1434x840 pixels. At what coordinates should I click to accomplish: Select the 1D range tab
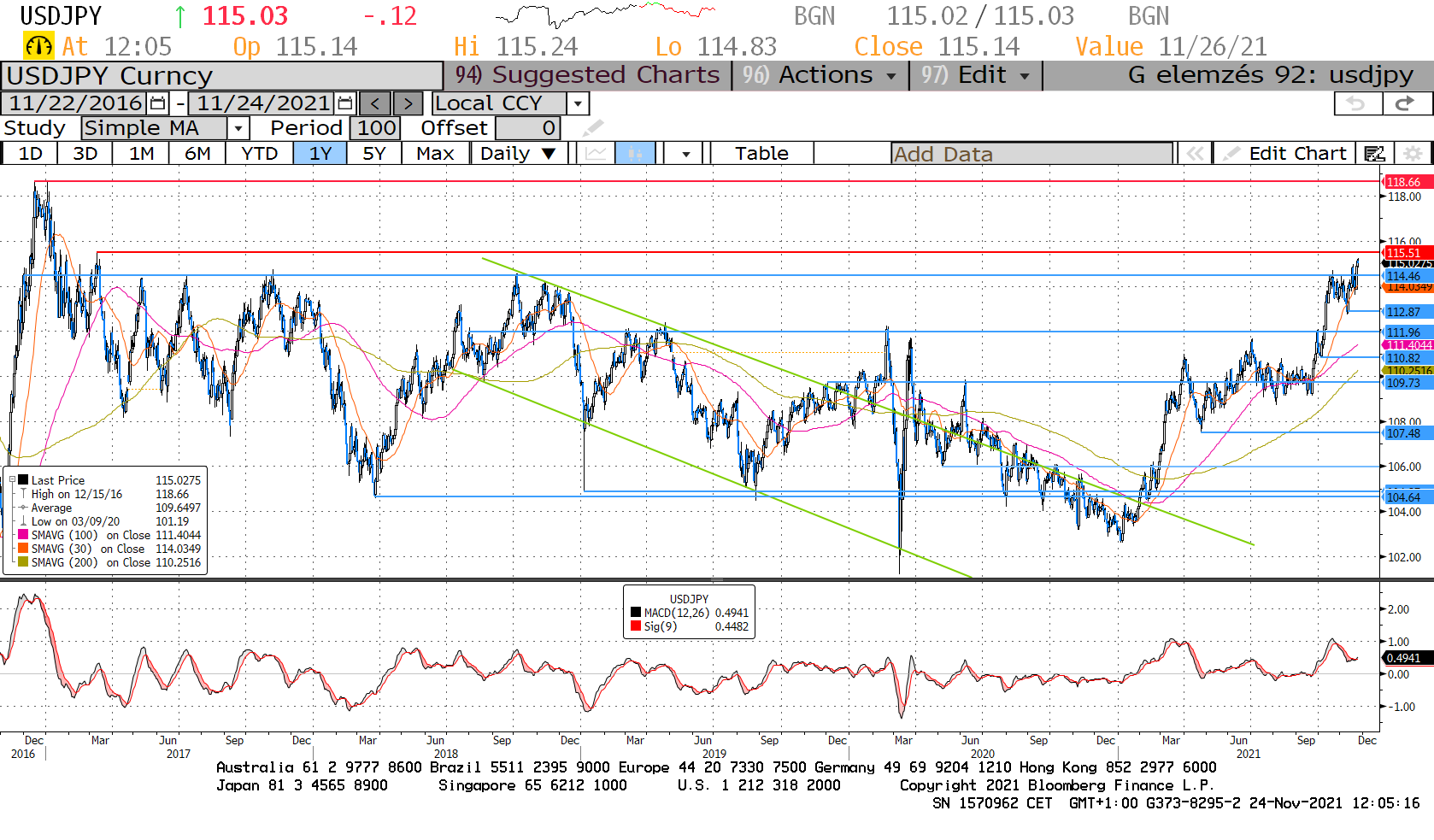[30, 154]
